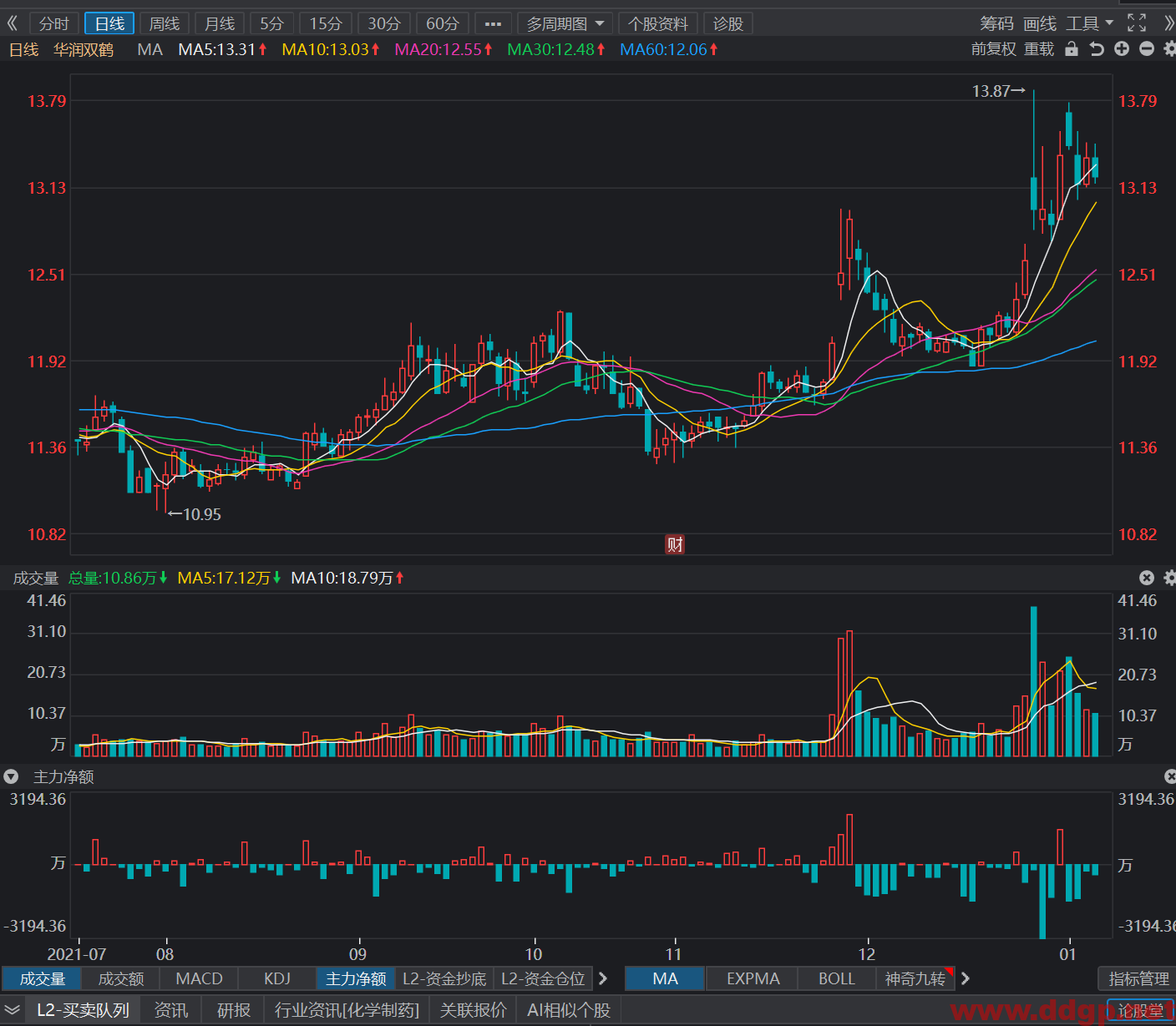Open the 多周期图 dropdown
This screenshot has width=1176, height=1026.
click(565, 24)
